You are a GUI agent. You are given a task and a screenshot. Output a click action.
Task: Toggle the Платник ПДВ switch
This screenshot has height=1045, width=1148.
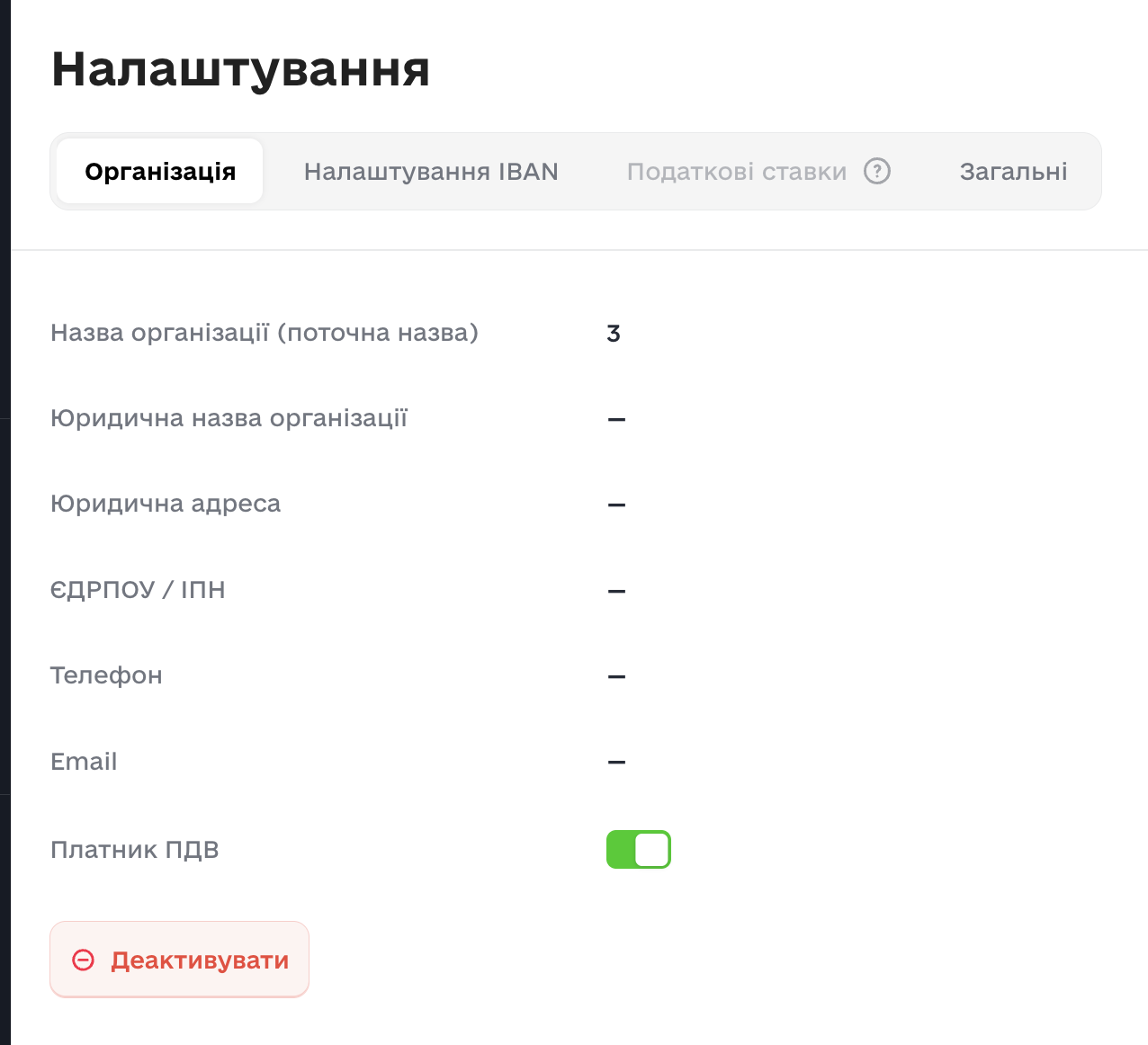(639, 850)
